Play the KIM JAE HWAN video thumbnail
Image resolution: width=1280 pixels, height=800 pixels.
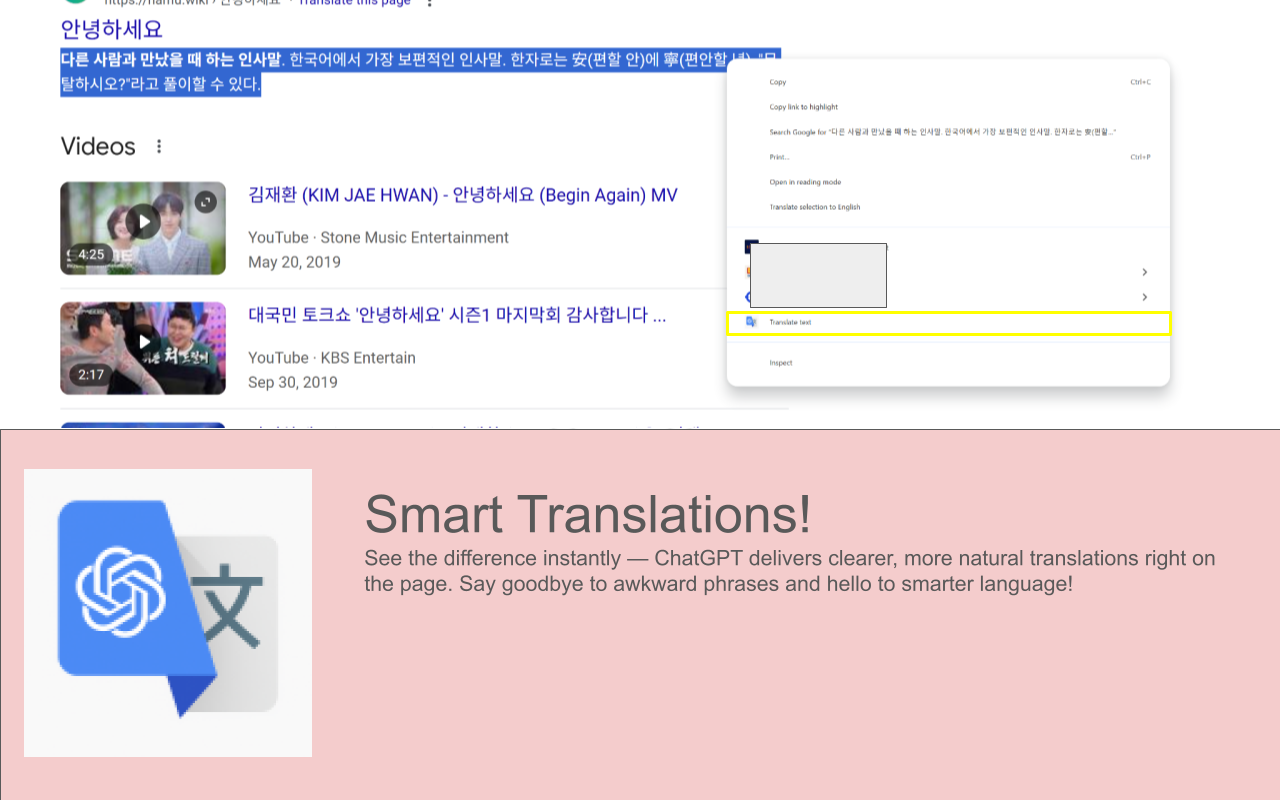coord(143,228)
